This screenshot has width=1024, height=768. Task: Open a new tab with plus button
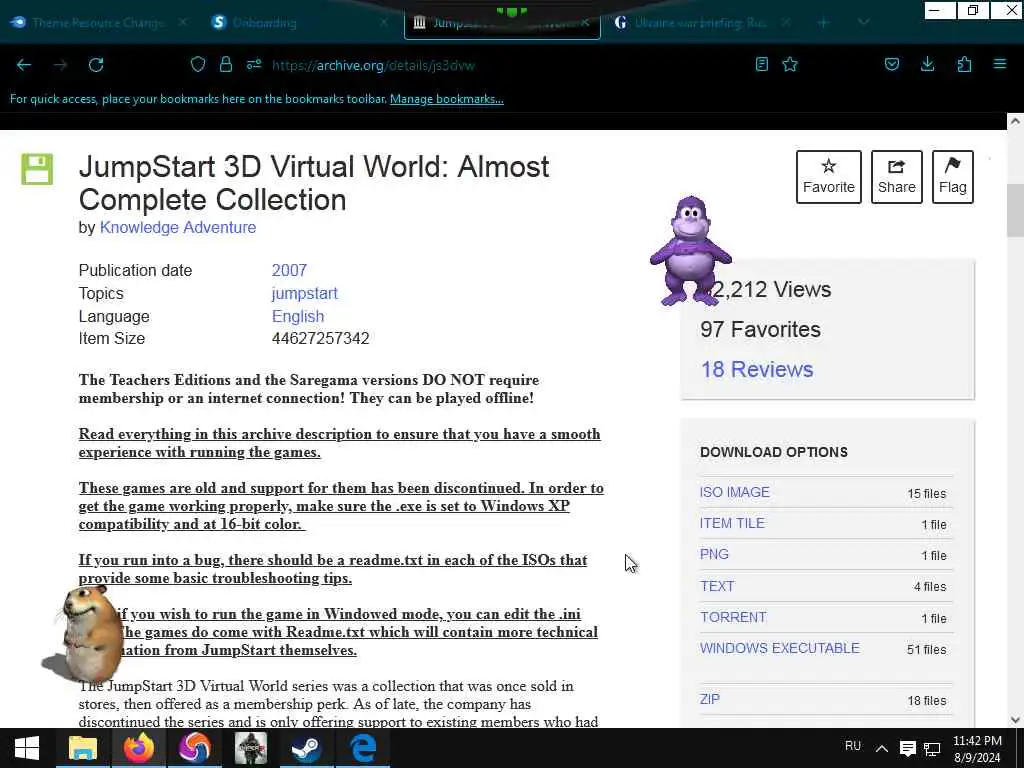click(824, 23)
